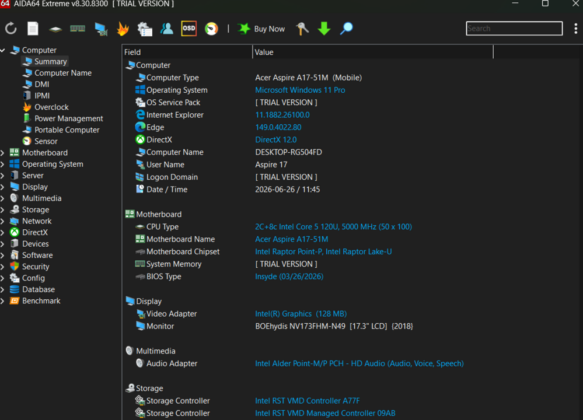Expand the Multimedia tree node
The image size is (583, 420).
tap(2, 198)
